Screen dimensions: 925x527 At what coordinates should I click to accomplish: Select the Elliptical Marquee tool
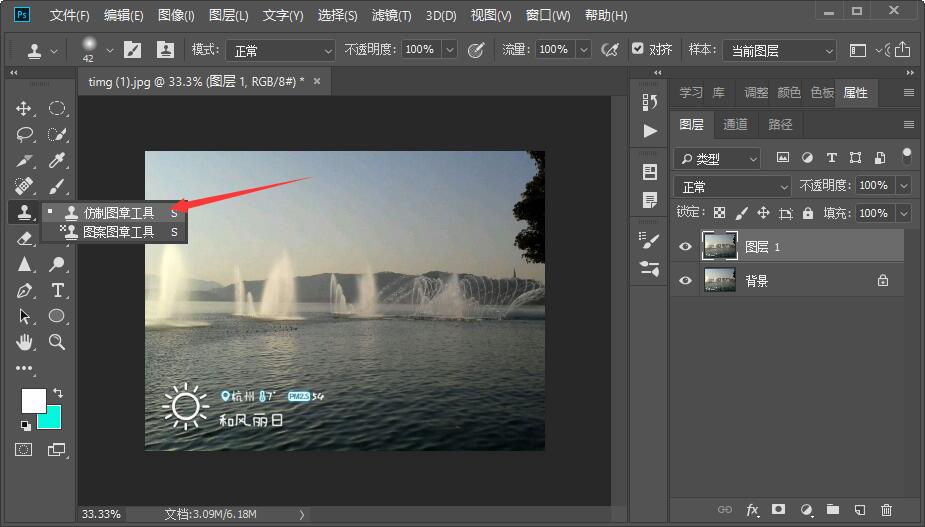point(57,108)
